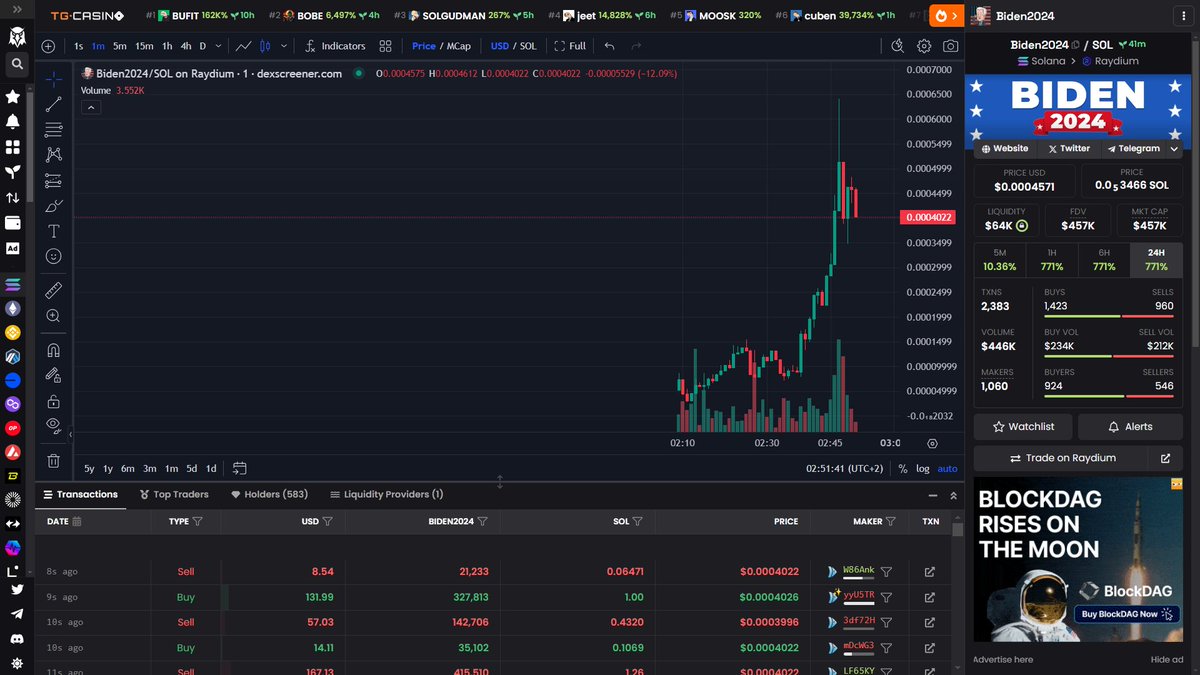This screenshot has width=1200, height=675.
Task: Undo last chart action
Action: point(608,46)
